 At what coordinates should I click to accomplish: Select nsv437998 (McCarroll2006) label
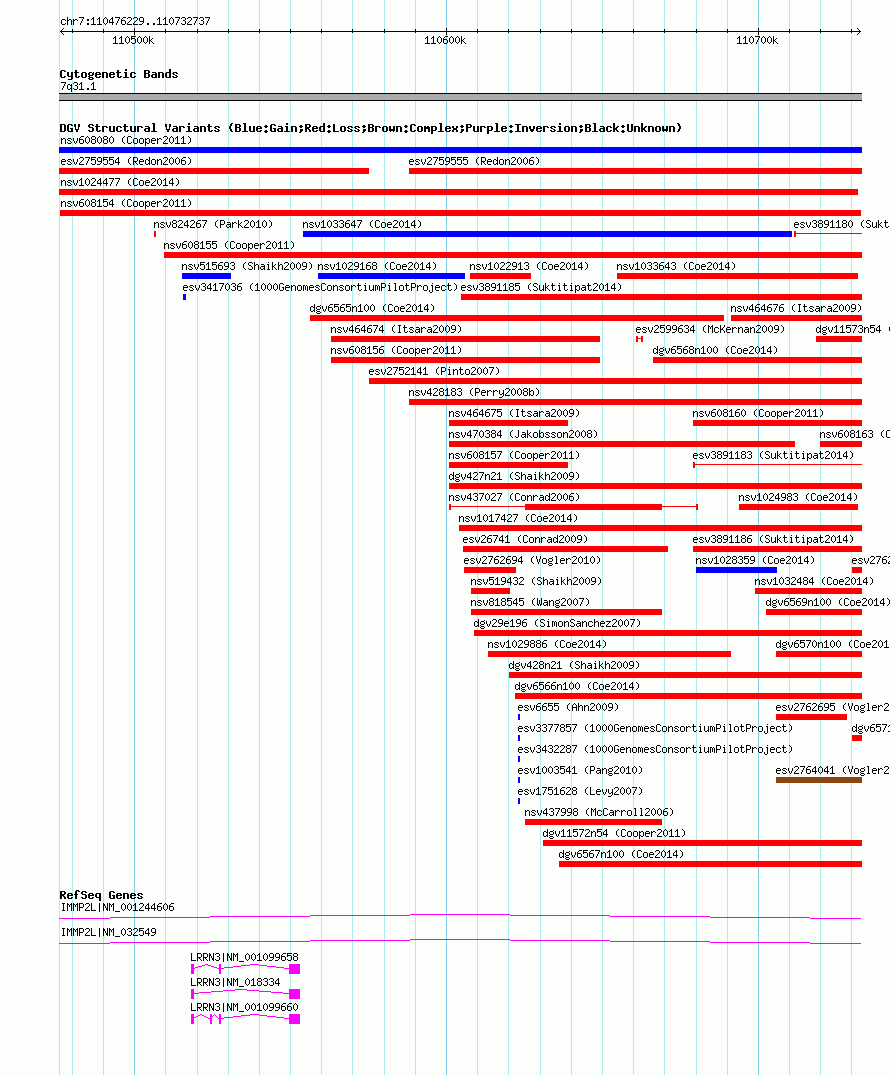click(x=599, y=813)
